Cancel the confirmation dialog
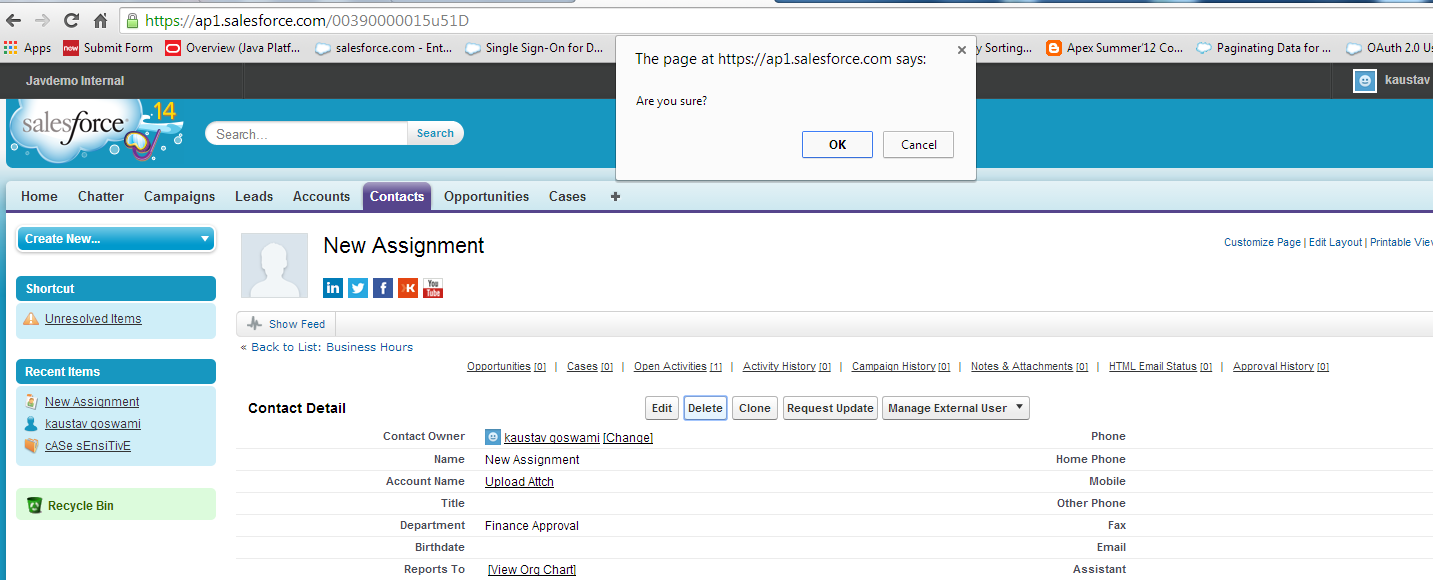The image size is (1433, 580). pyautogui.click(x=918, y=145)
